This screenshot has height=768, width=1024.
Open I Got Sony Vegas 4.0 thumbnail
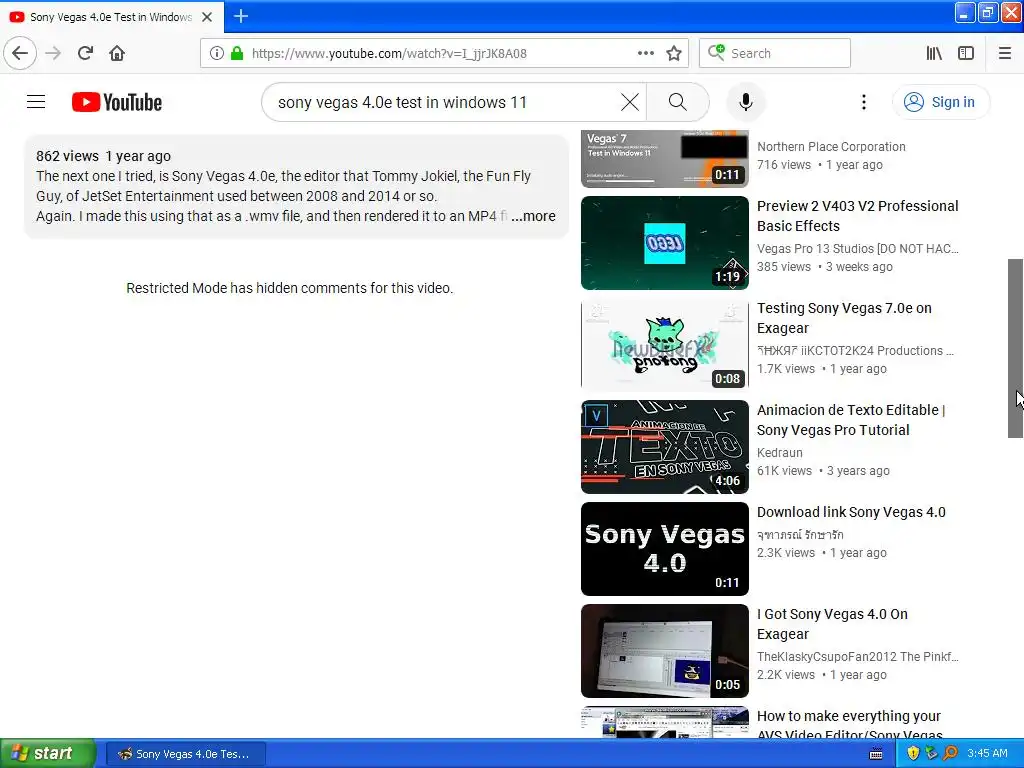665,650
